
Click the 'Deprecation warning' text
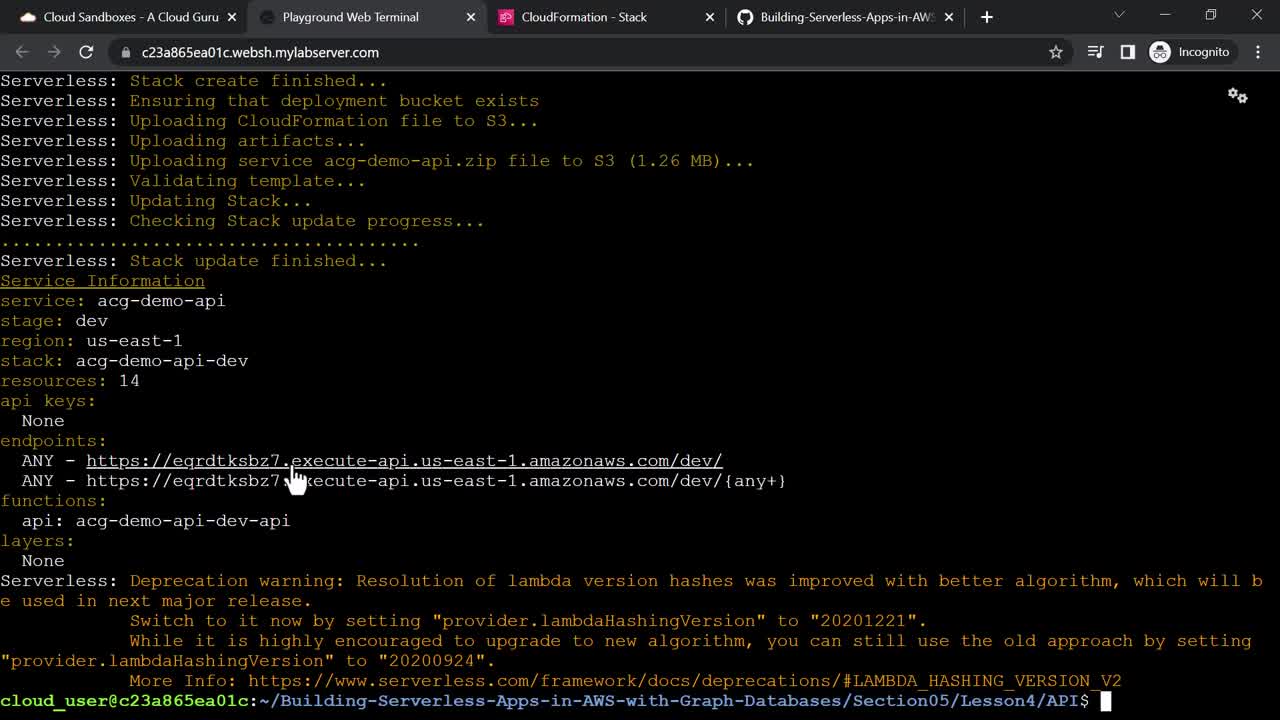click(x=238, y=581)
